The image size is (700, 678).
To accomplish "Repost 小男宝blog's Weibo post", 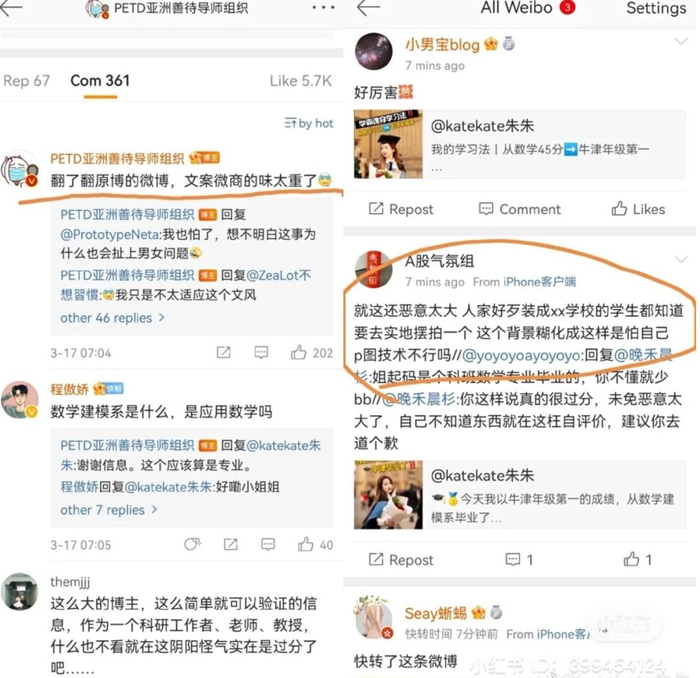I will [x=401, y=209].
